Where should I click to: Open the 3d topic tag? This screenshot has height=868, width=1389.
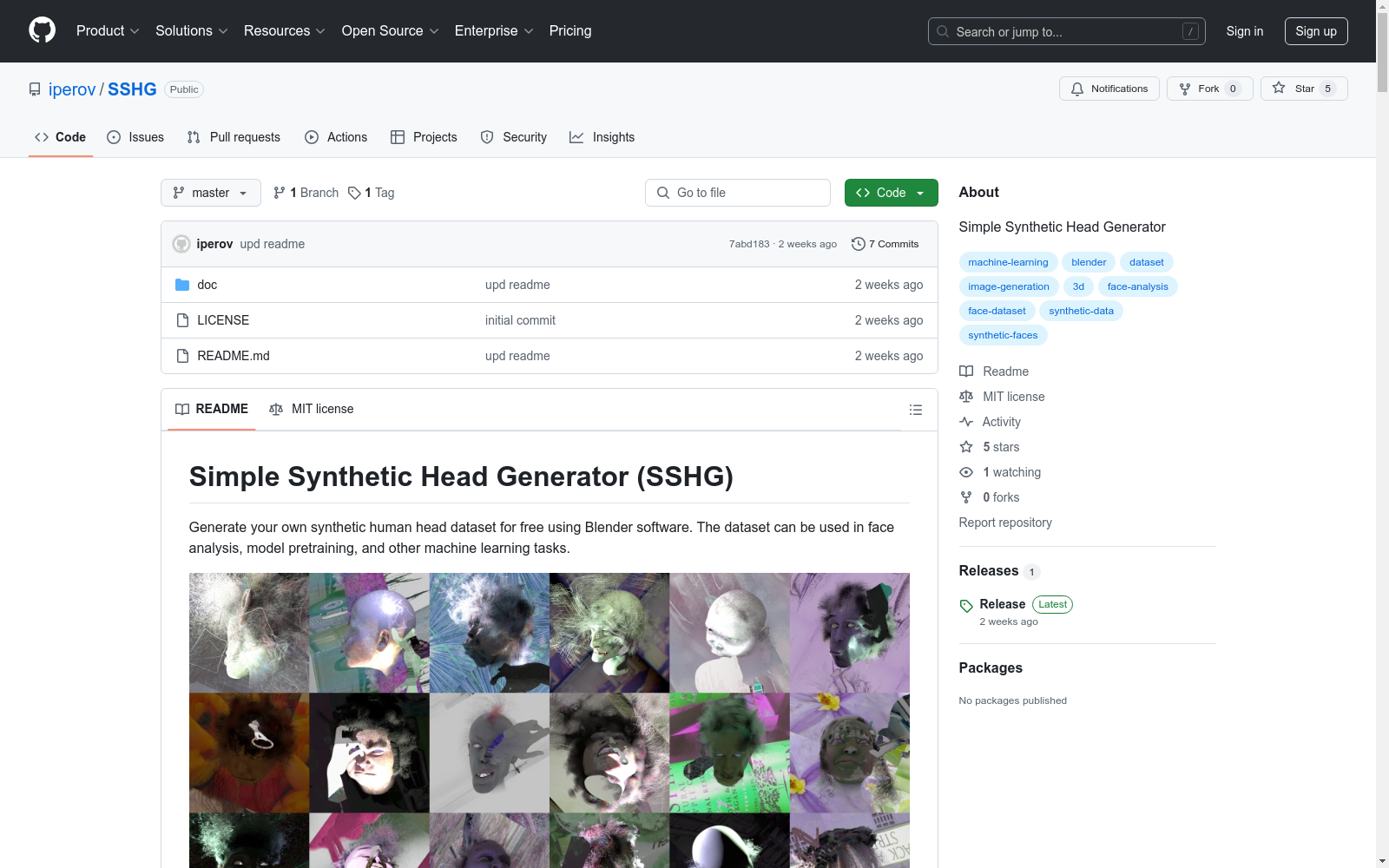pos(1078,286)
